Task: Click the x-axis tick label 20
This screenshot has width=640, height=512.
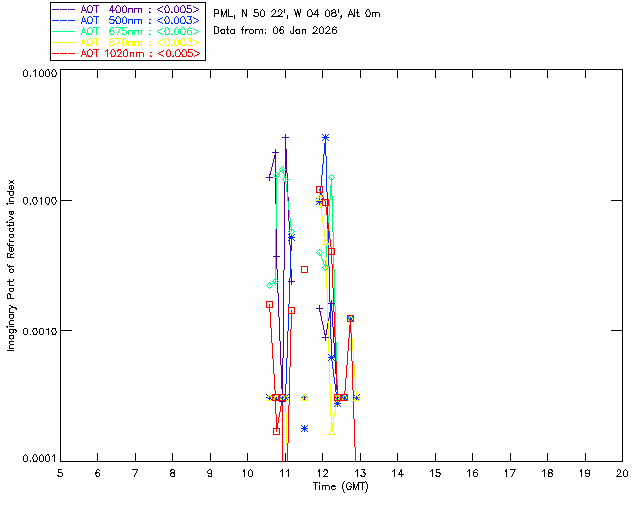Action: click(622, 473)
